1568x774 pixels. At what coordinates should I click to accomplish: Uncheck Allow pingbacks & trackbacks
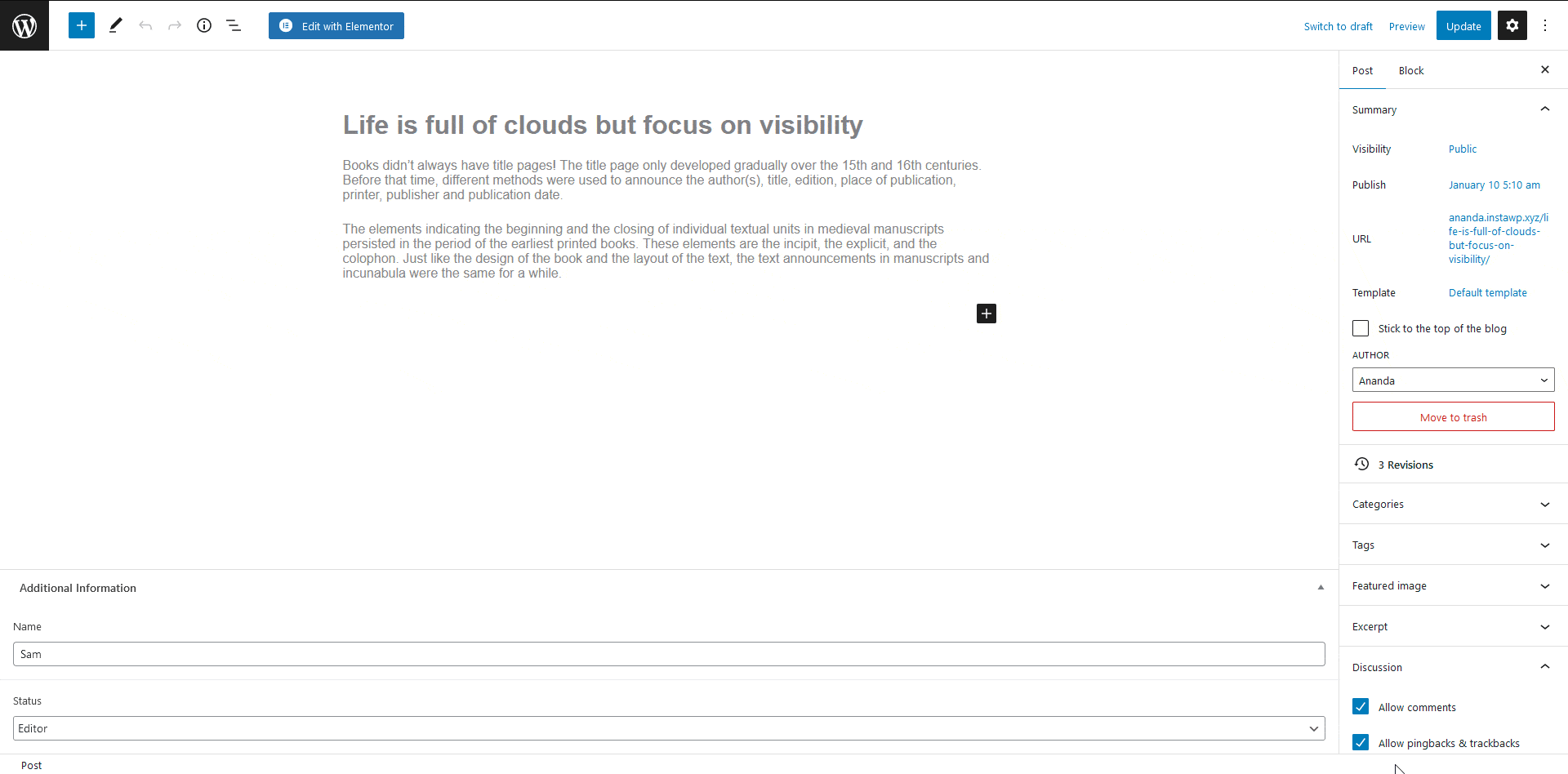tap(1361, 743)
